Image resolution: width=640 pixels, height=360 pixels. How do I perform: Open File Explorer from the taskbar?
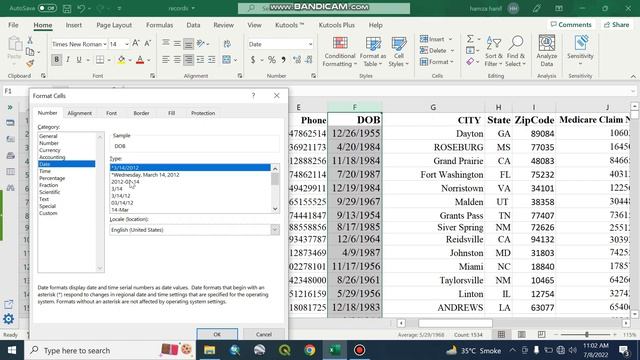[209, 350]
